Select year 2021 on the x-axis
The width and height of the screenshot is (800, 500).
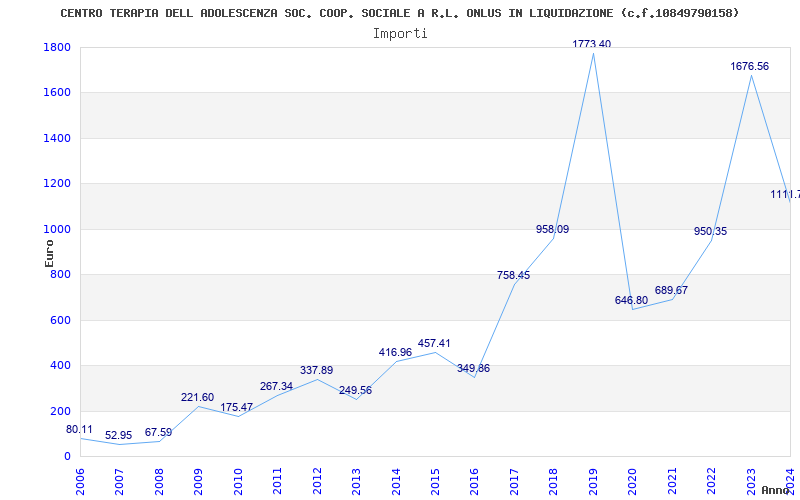(672, 481)
